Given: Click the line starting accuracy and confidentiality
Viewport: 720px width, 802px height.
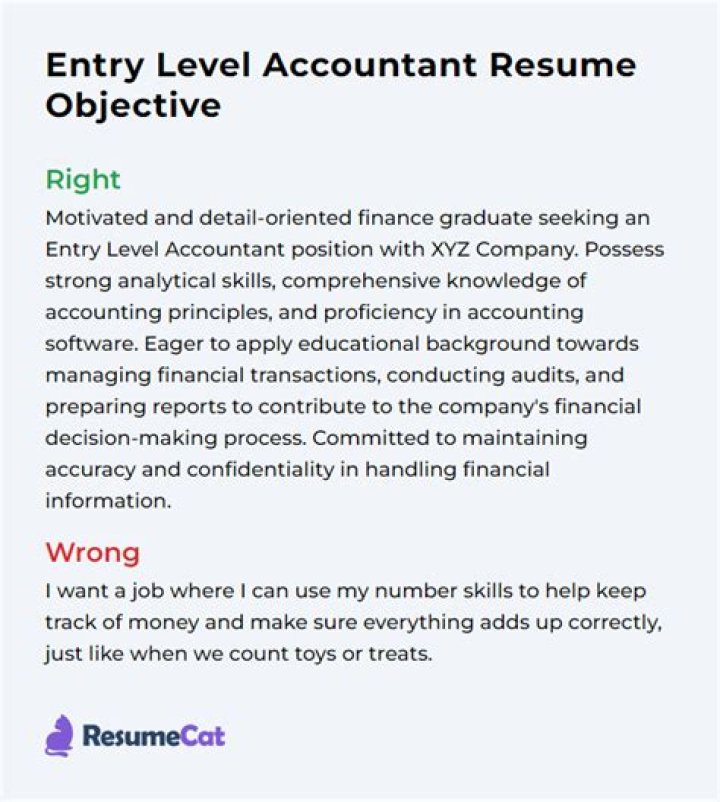Looking at the screenshot, I should point(298,470).
